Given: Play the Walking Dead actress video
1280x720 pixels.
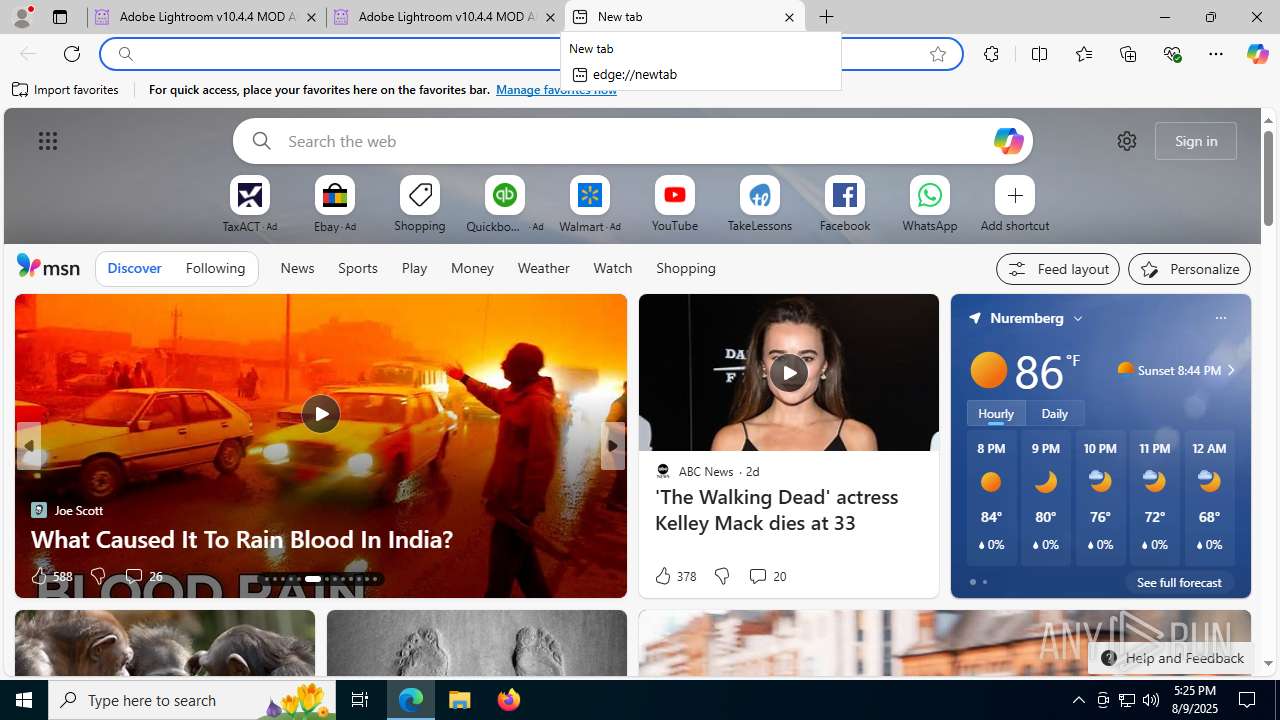Looking at the screenshot, I should point(789,373).
